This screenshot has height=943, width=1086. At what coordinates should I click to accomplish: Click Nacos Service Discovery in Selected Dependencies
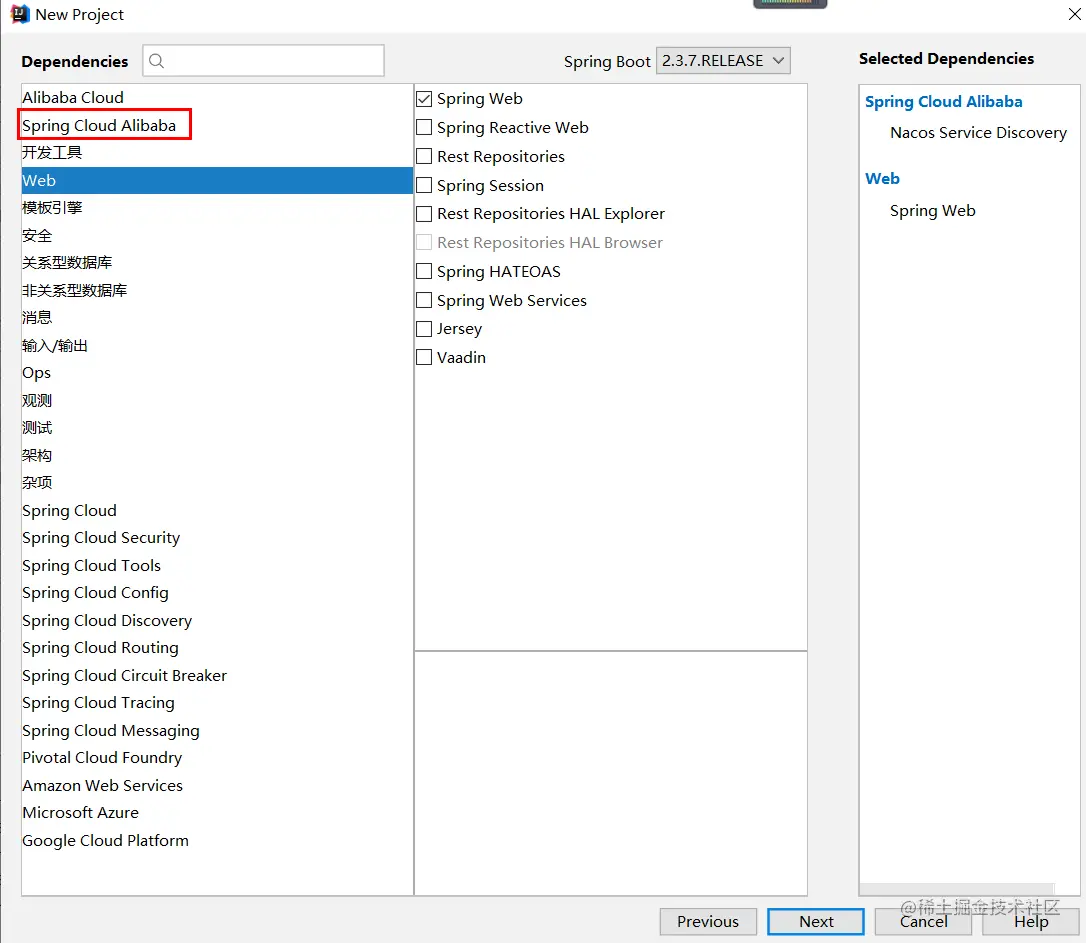(x=979, y=133)
